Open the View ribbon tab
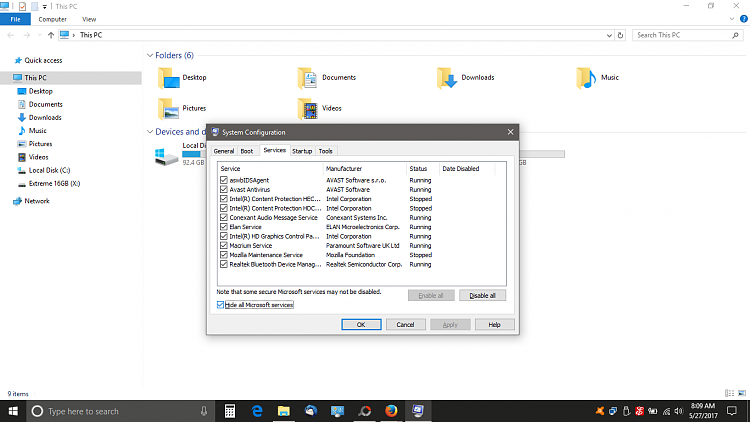This screenshot has height=422, width=750. pos(89,19)
